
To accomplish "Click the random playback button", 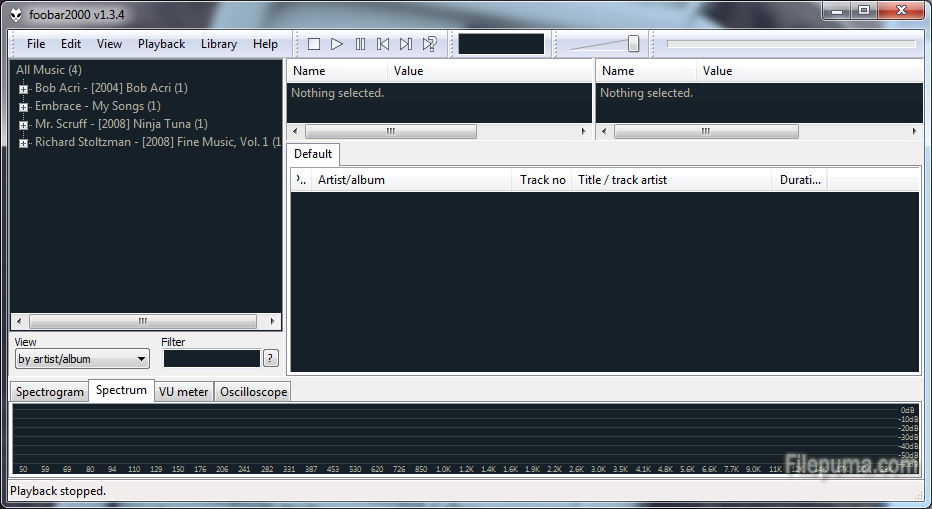I will (429, 44).
